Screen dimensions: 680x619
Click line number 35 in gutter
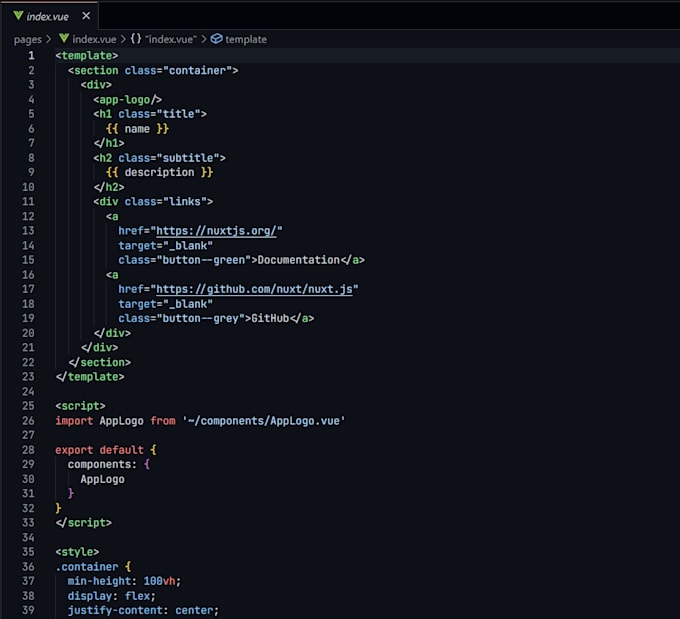coord(28,552)
